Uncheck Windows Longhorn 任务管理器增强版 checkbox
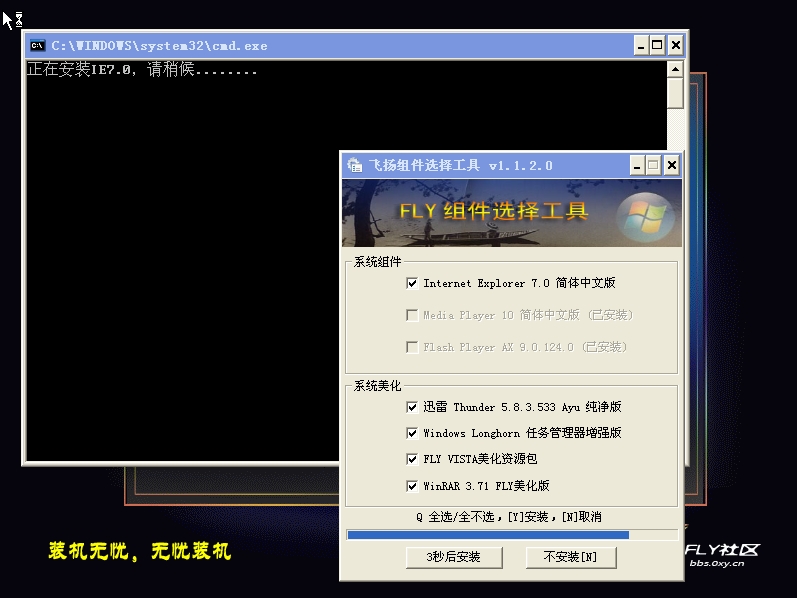797x598 pixels. click(412, 433)
